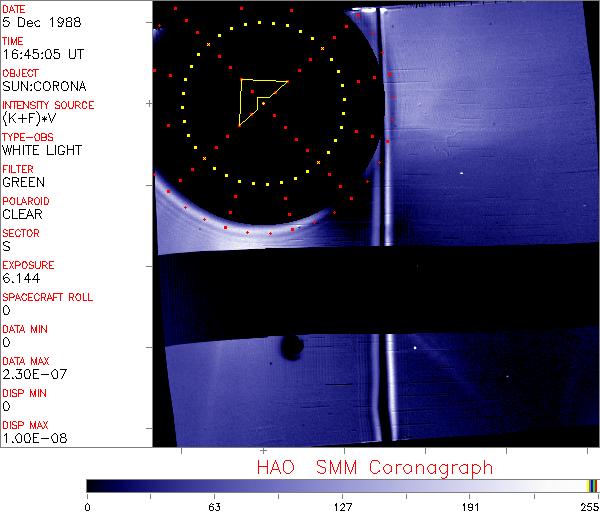Image resolution: width=600 pixels, height=512 pixels.
Task: Click the HAO SMM Coronagraph title
Action: pyautogui.click(x=374, y=467)
